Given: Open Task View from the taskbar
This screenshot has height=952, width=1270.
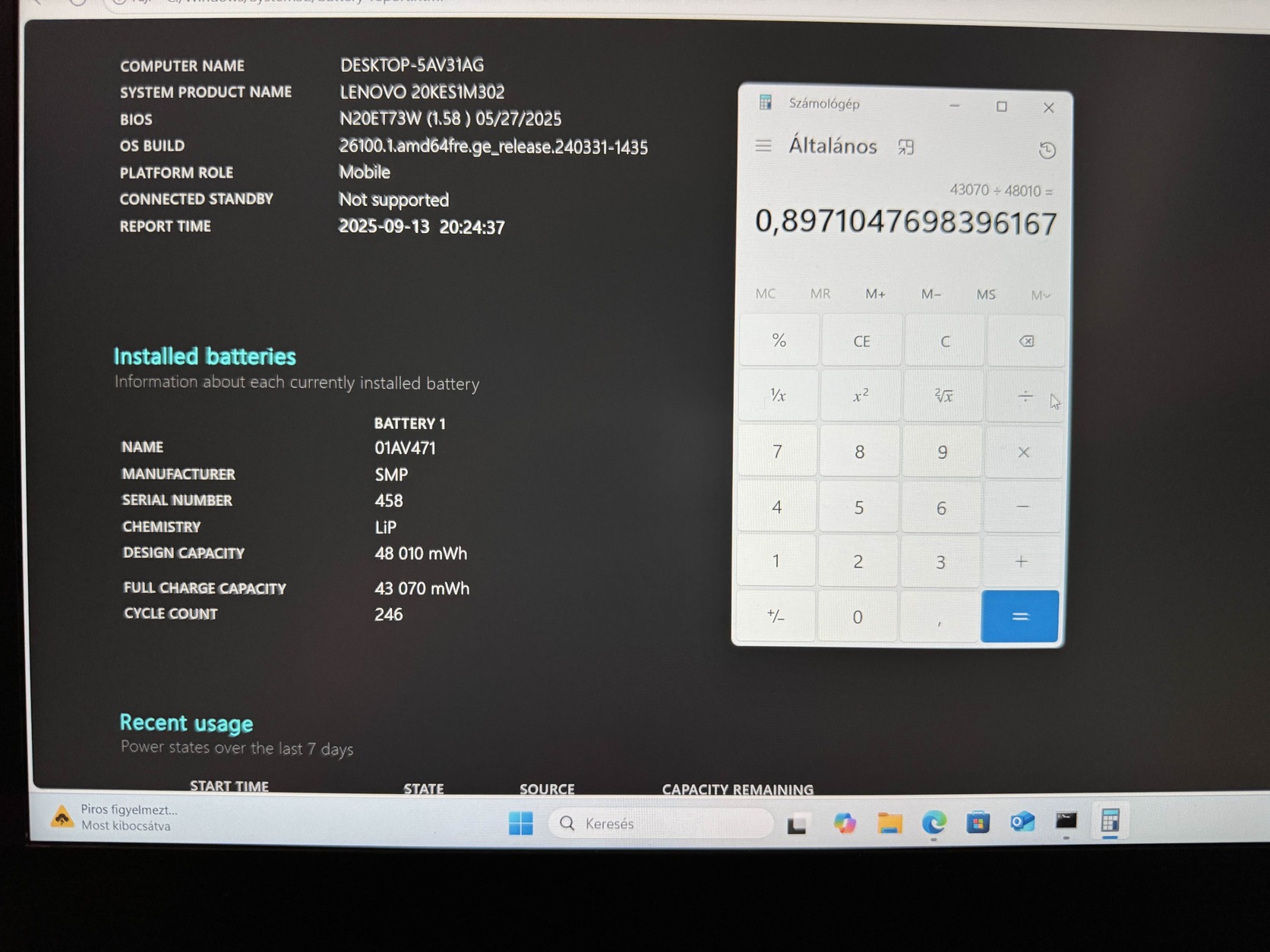Looking at the screenshot, I should tap(797, 823).
